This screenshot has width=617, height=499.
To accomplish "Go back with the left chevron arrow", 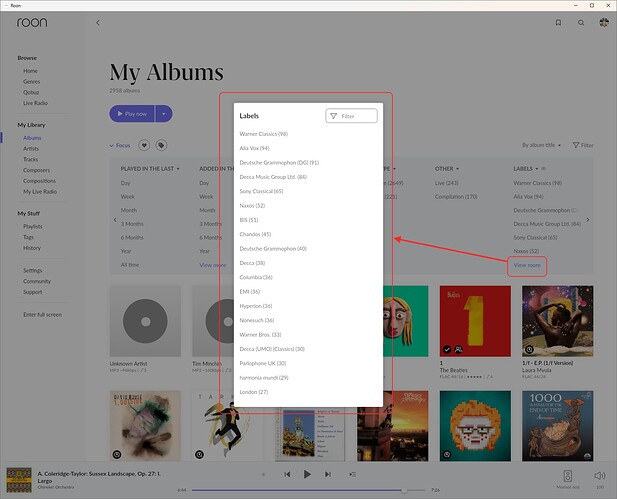I will 98,23.
